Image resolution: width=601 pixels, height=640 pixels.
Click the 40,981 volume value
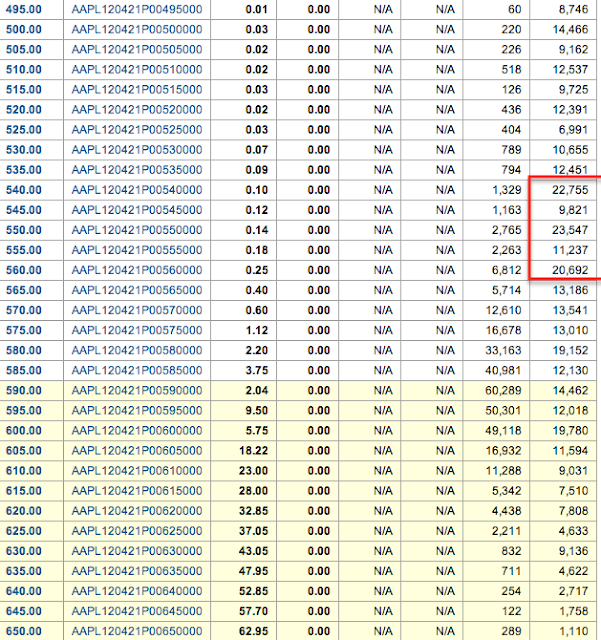(x=503, y=370)
